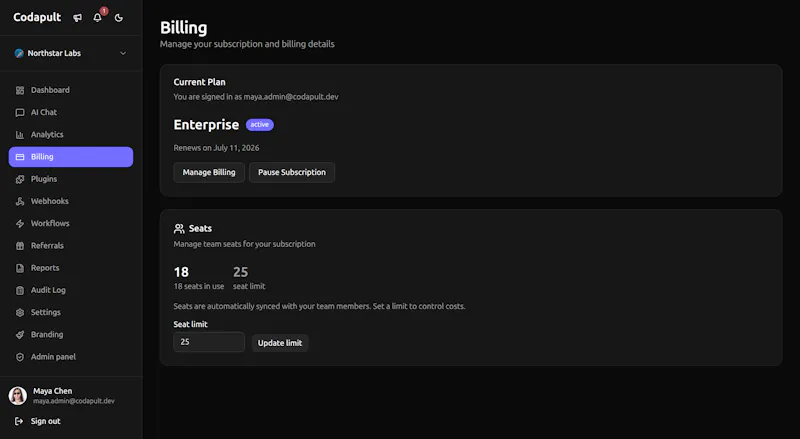This screenshot has height=439, width=800.
Task: Click the Settings gear icon
Action: tap(20, 312)
